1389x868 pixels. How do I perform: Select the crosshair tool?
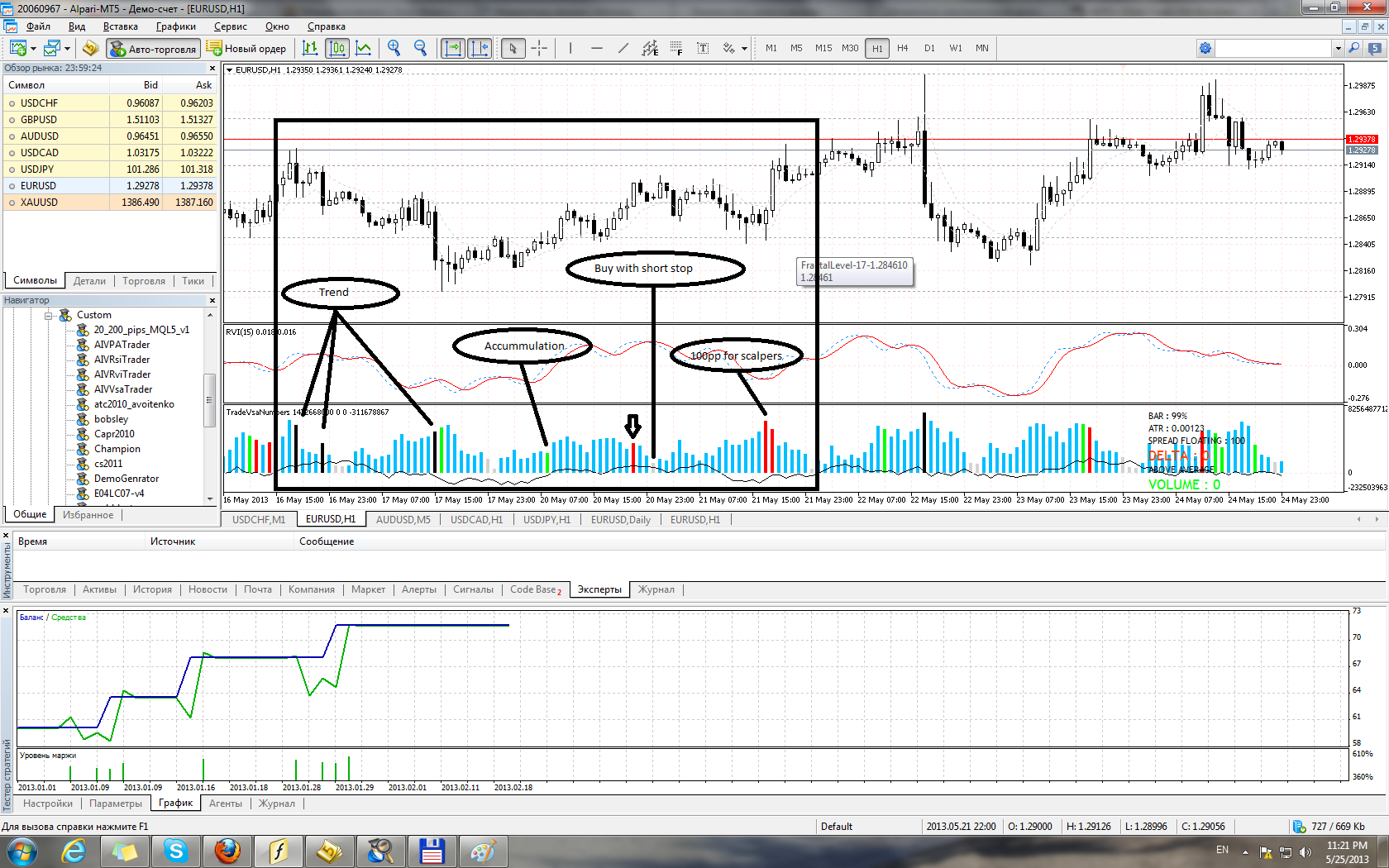point(539,48)
